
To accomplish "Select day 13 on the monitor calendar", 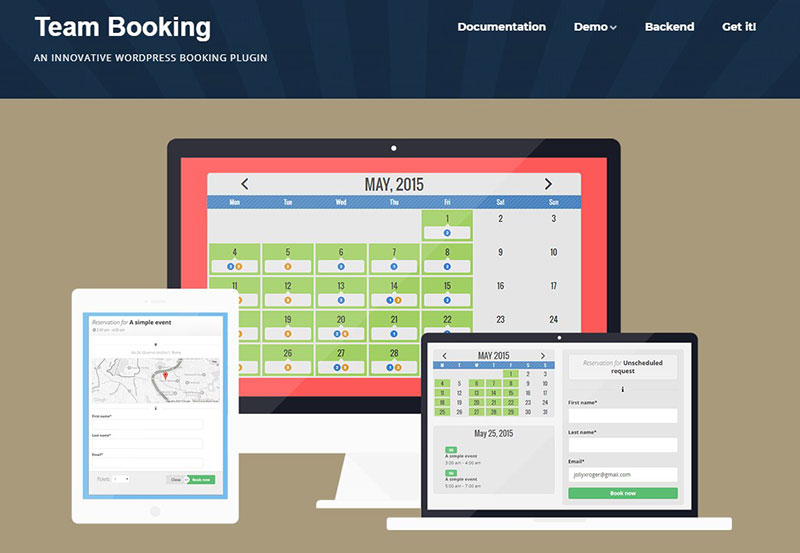I will coord(341,292).
